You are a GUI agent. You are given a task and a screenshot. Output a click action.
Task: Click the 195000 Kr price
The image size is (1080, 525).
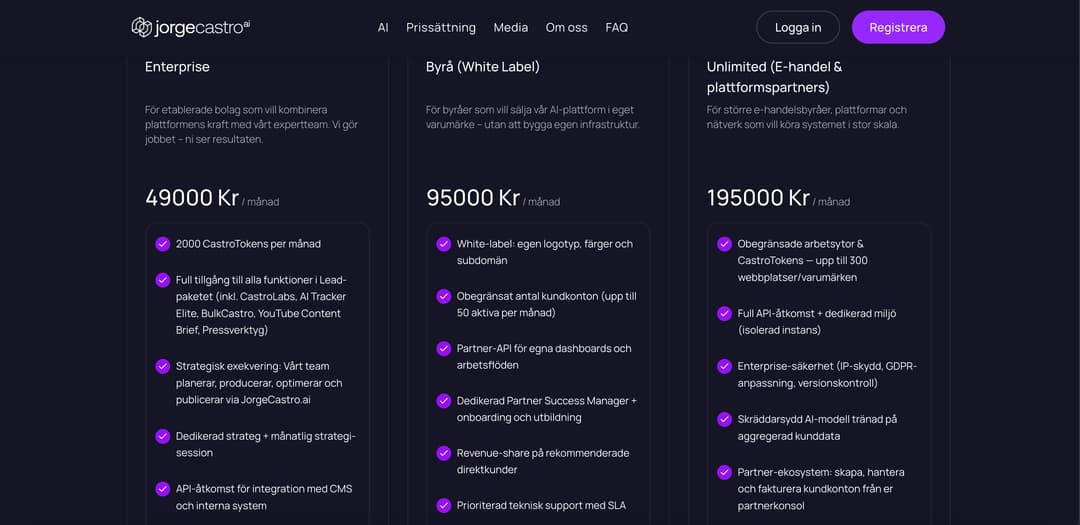[758, 198]
